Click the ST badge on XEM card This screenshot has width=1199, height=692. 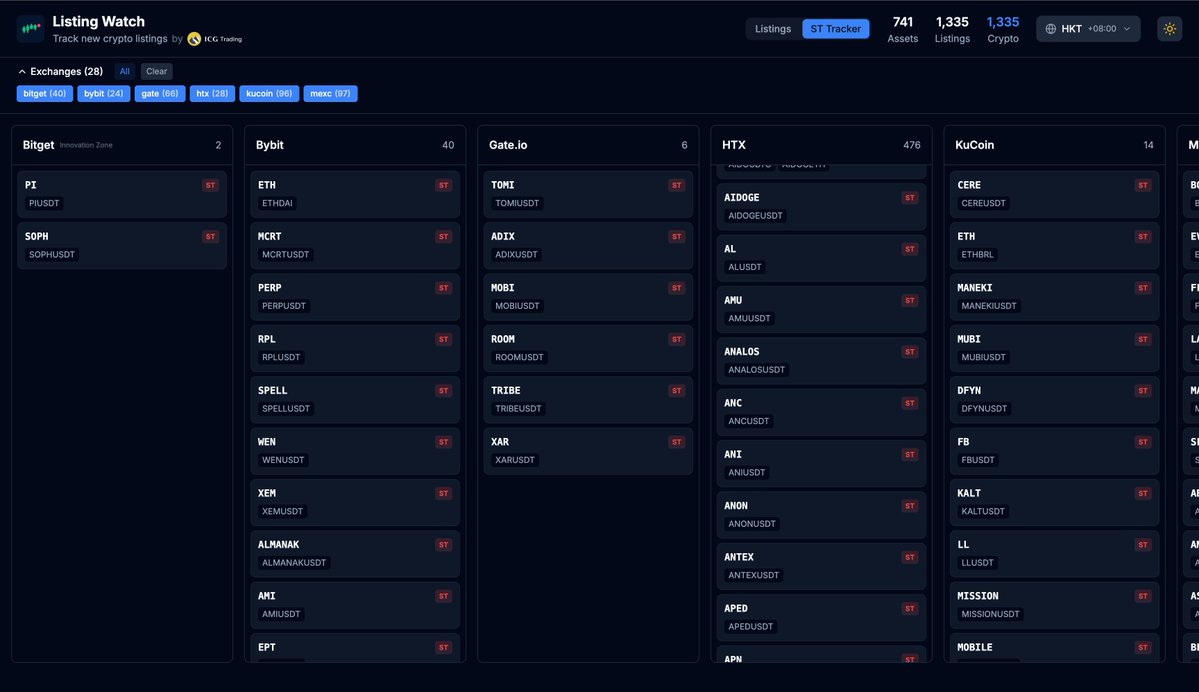[444, 493]
